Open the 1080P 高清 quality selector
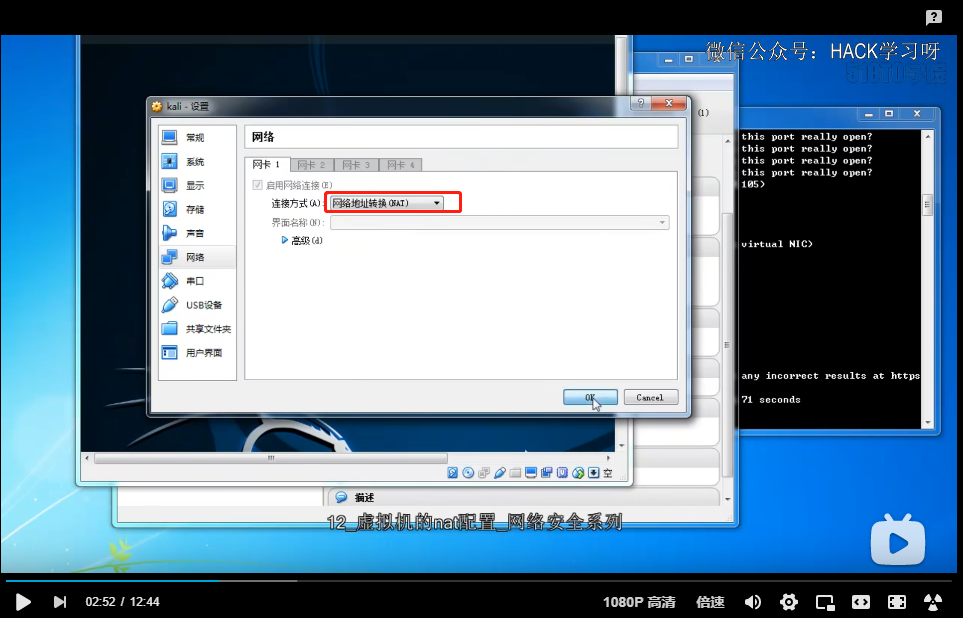 (x=639, y=602)
